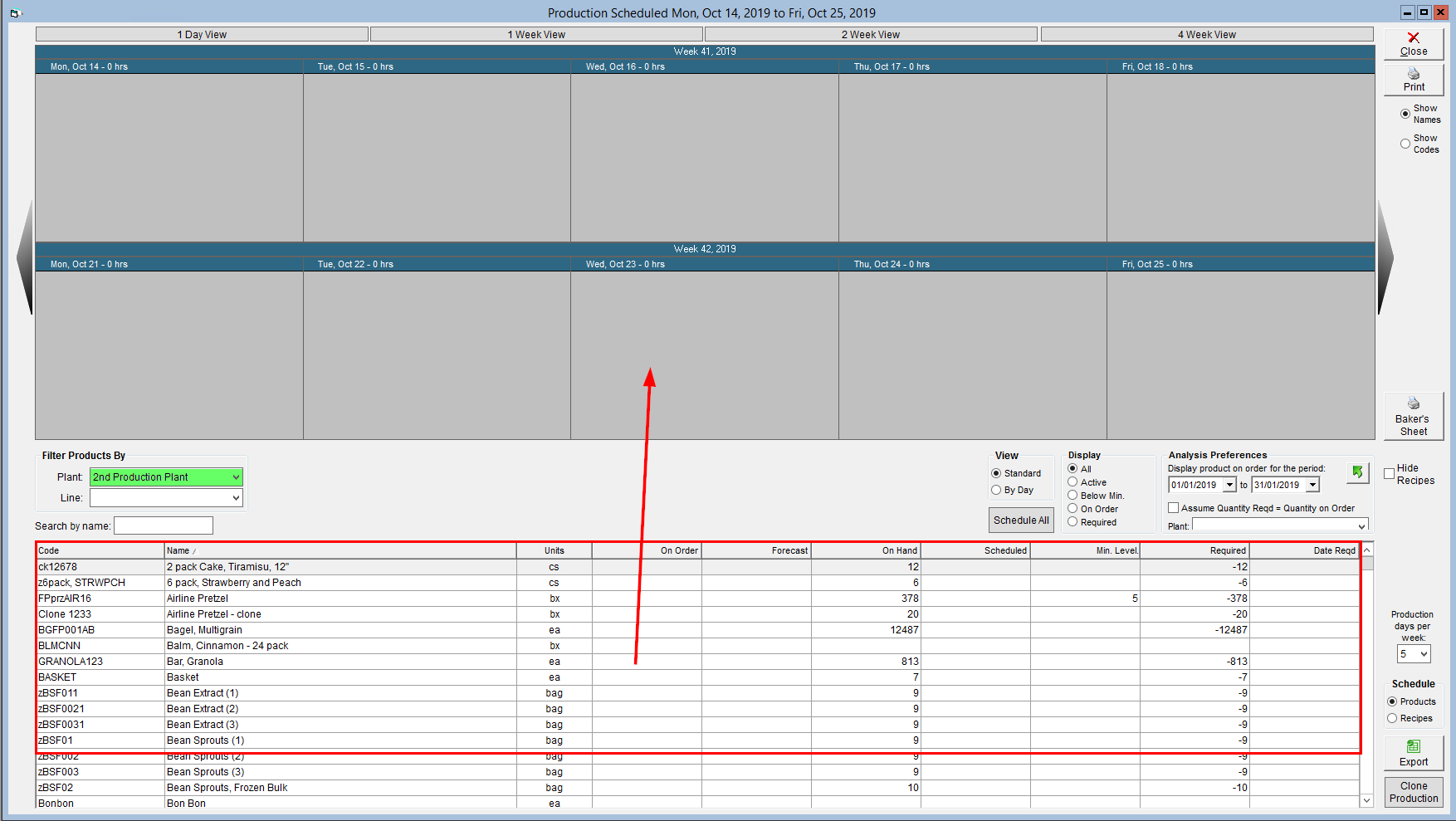Screen dimensions: 1456x821
Task: Click the Schedule All button
Action: (1021, 520)
